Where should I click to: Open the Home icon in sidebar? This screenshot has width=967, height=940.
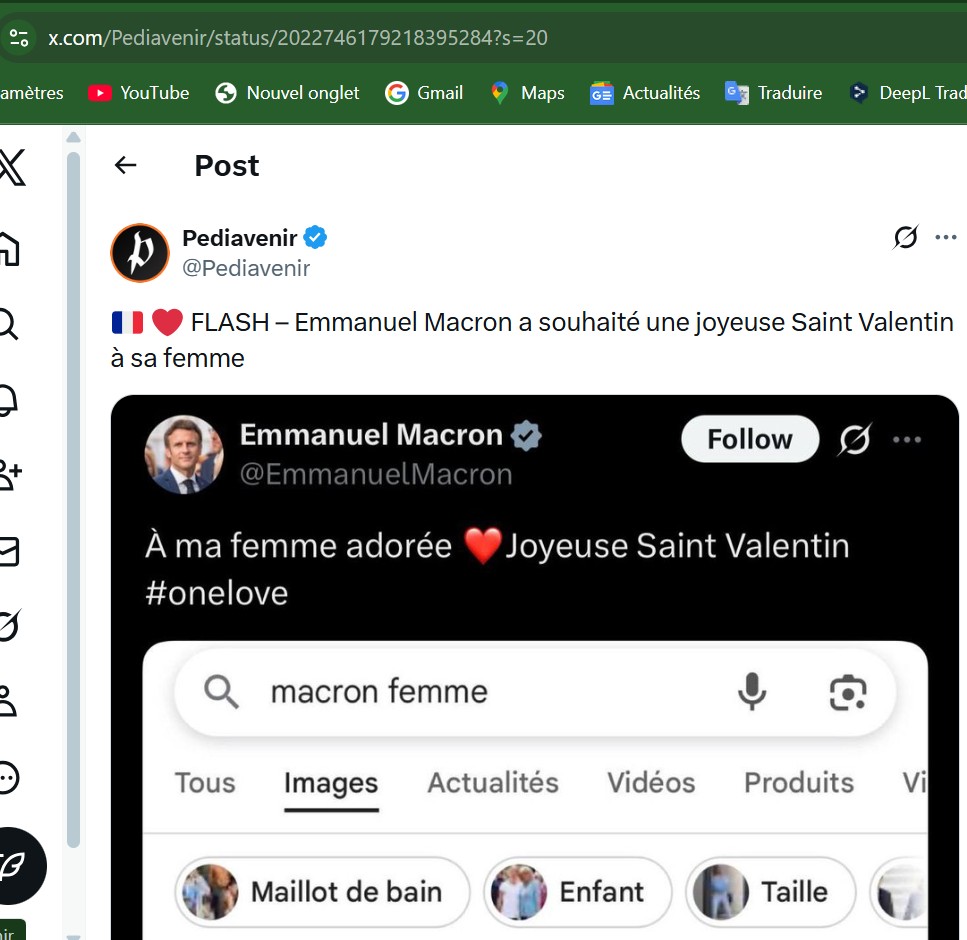[x=8, y=247]
